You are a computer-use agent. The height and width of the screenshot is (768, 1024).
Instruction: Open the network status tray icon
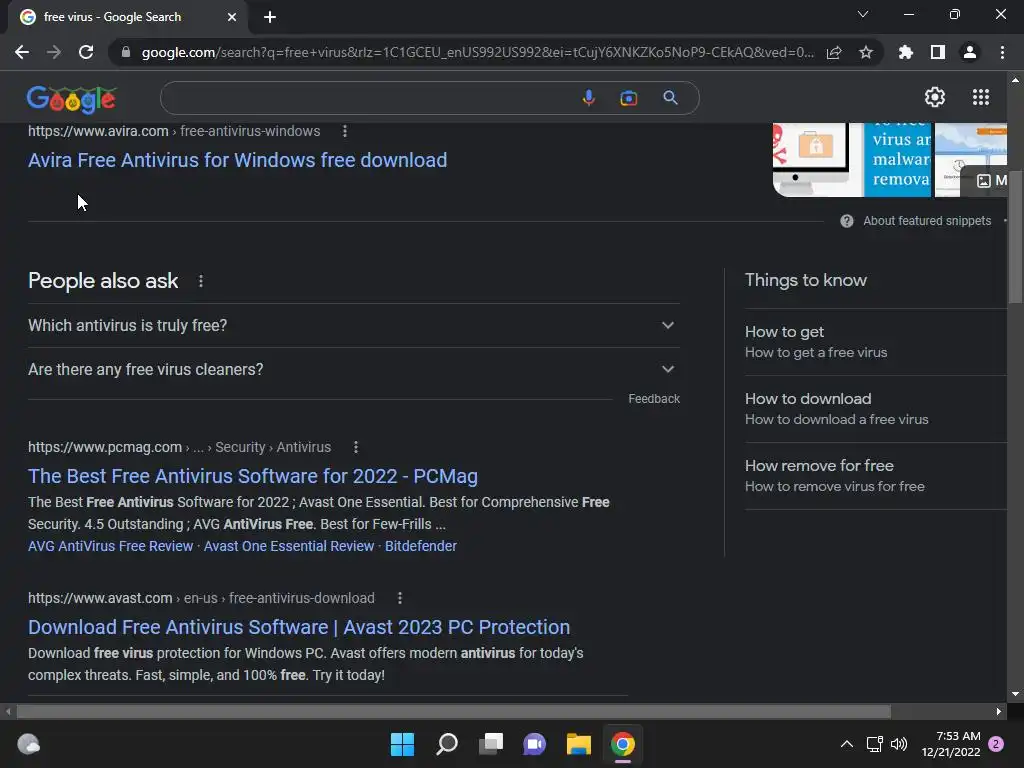coord(874,744)
